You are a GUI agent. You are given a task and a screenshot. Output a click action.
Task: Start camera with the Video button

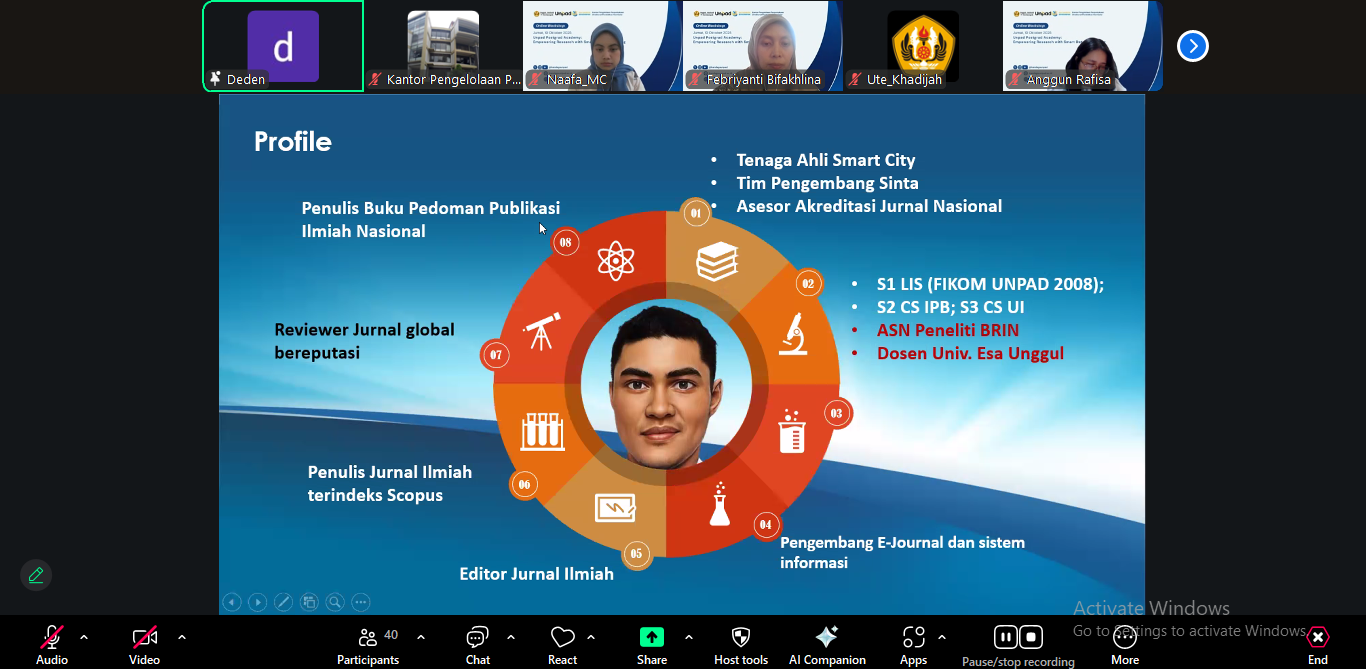coord(144,645)
